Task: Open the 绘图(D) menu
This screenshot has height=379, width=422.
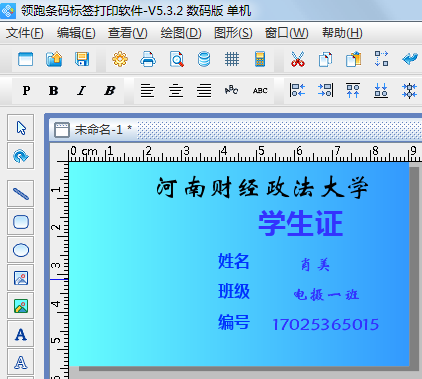Action: click(181, 33)
